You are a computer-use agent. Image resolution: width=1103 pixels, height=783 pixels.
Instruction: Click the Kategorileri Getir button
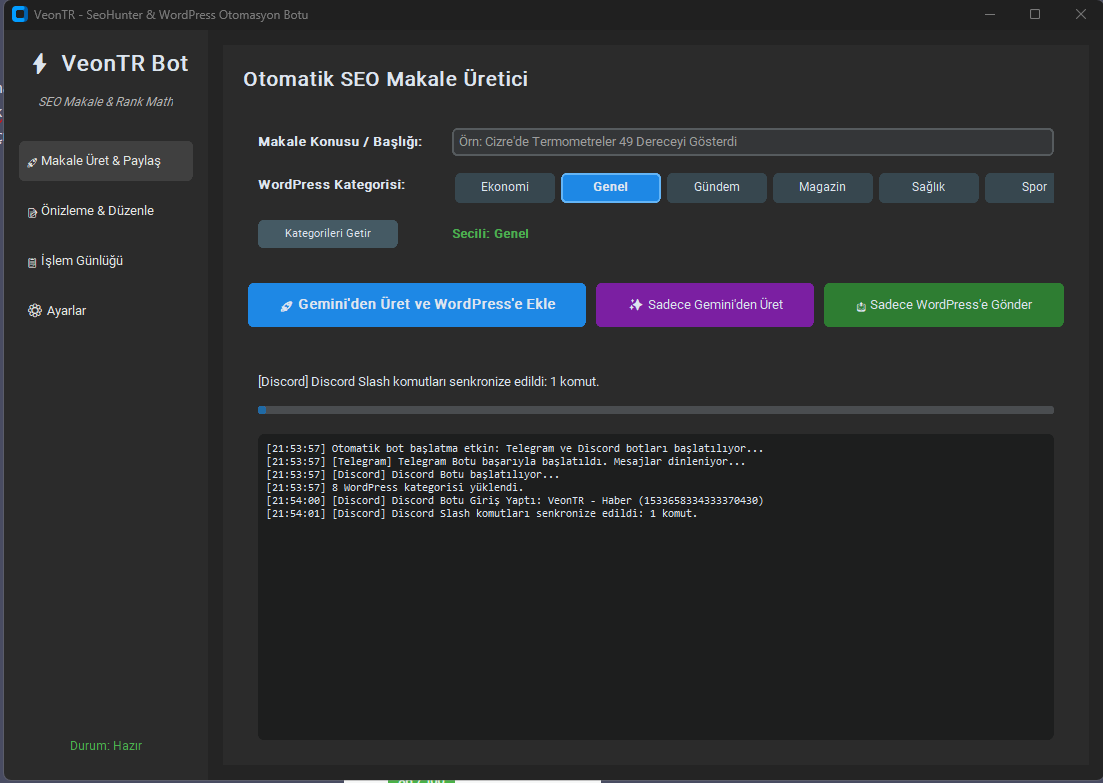328,234
